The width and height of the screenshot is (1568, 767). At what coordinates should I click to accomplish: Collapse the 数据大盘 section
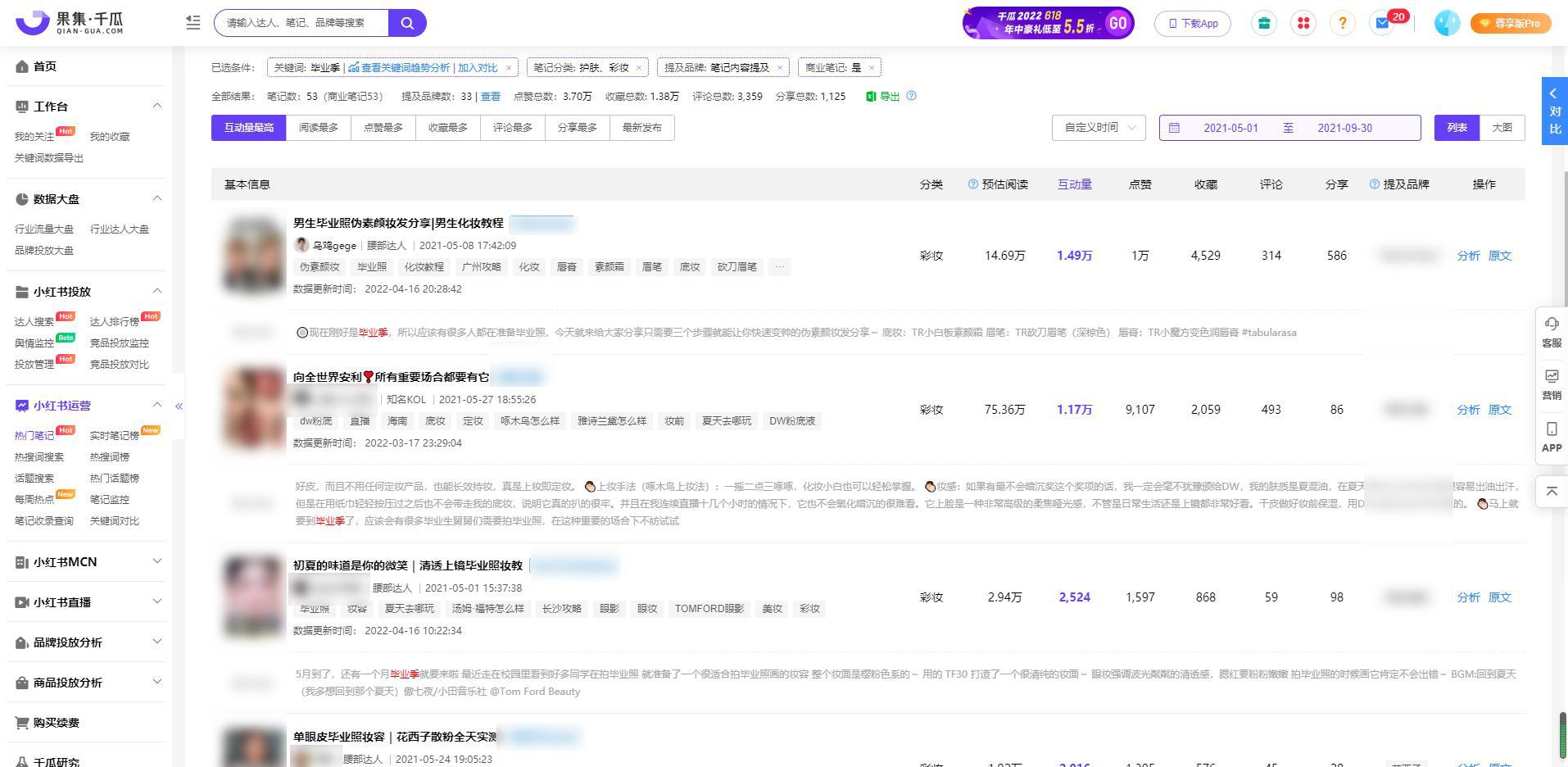157,198
